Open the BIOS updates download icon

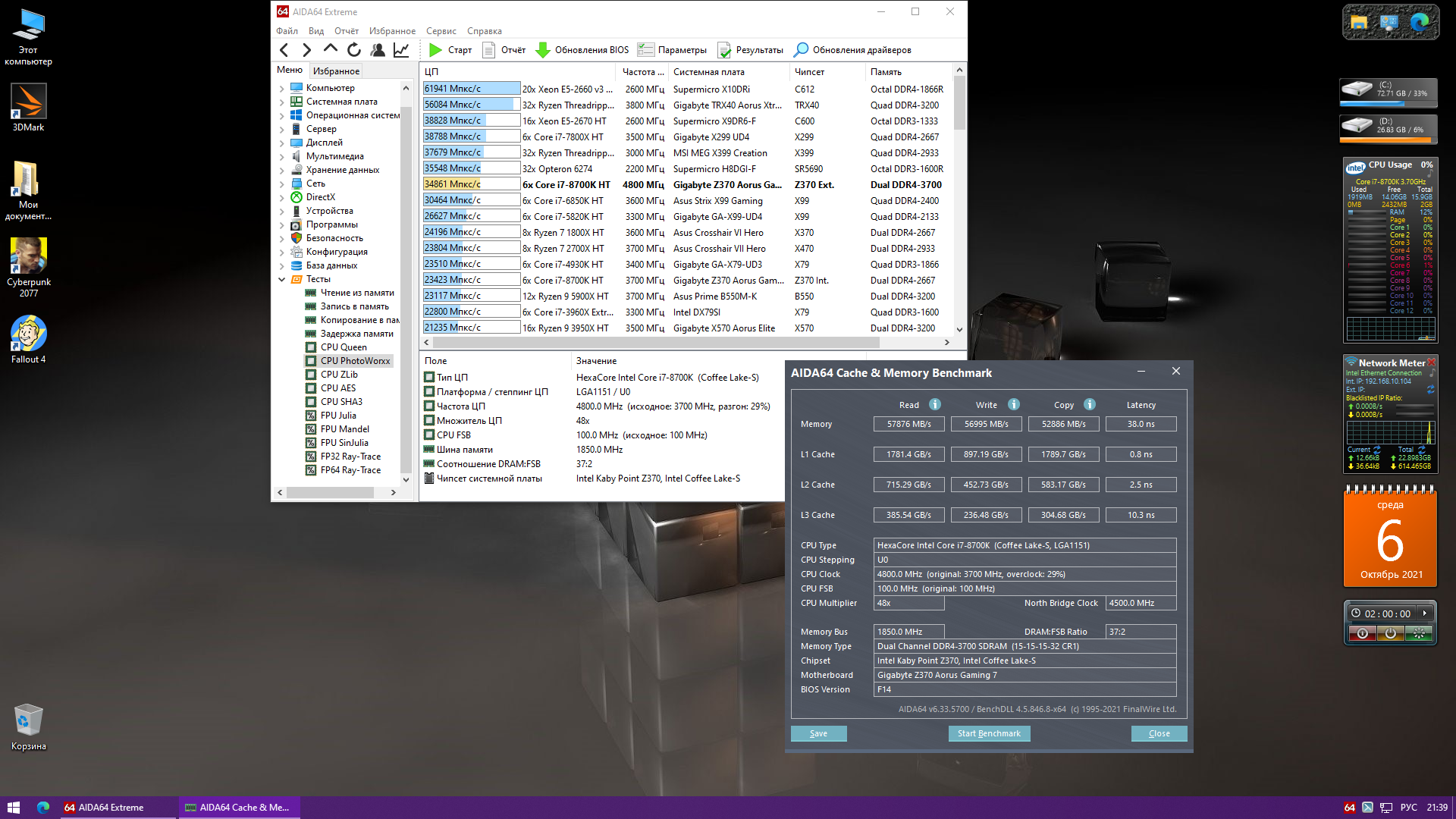(x=543, y=50)
